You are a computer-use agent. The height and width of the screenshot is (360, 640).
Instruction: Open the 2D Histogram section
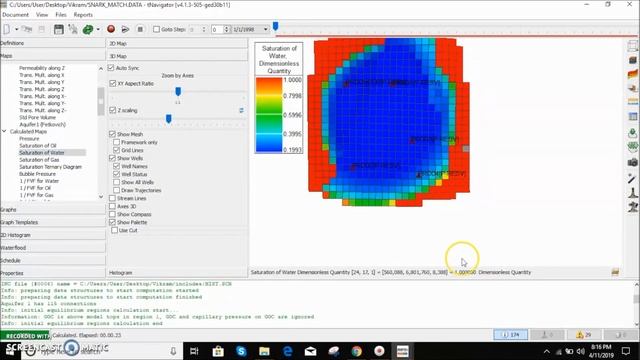53,235
